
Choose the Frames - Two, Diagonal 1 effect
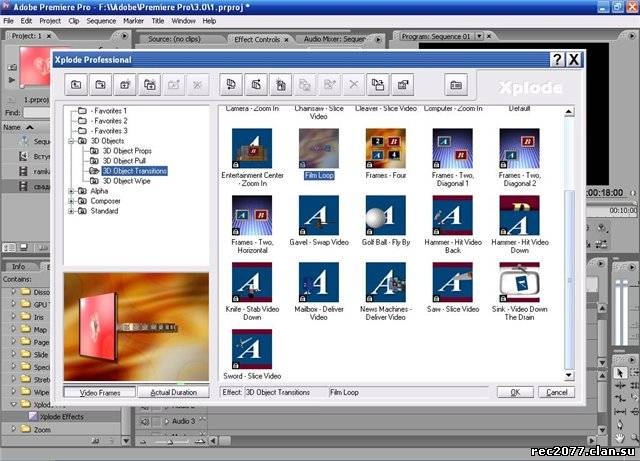pos(453,148)
